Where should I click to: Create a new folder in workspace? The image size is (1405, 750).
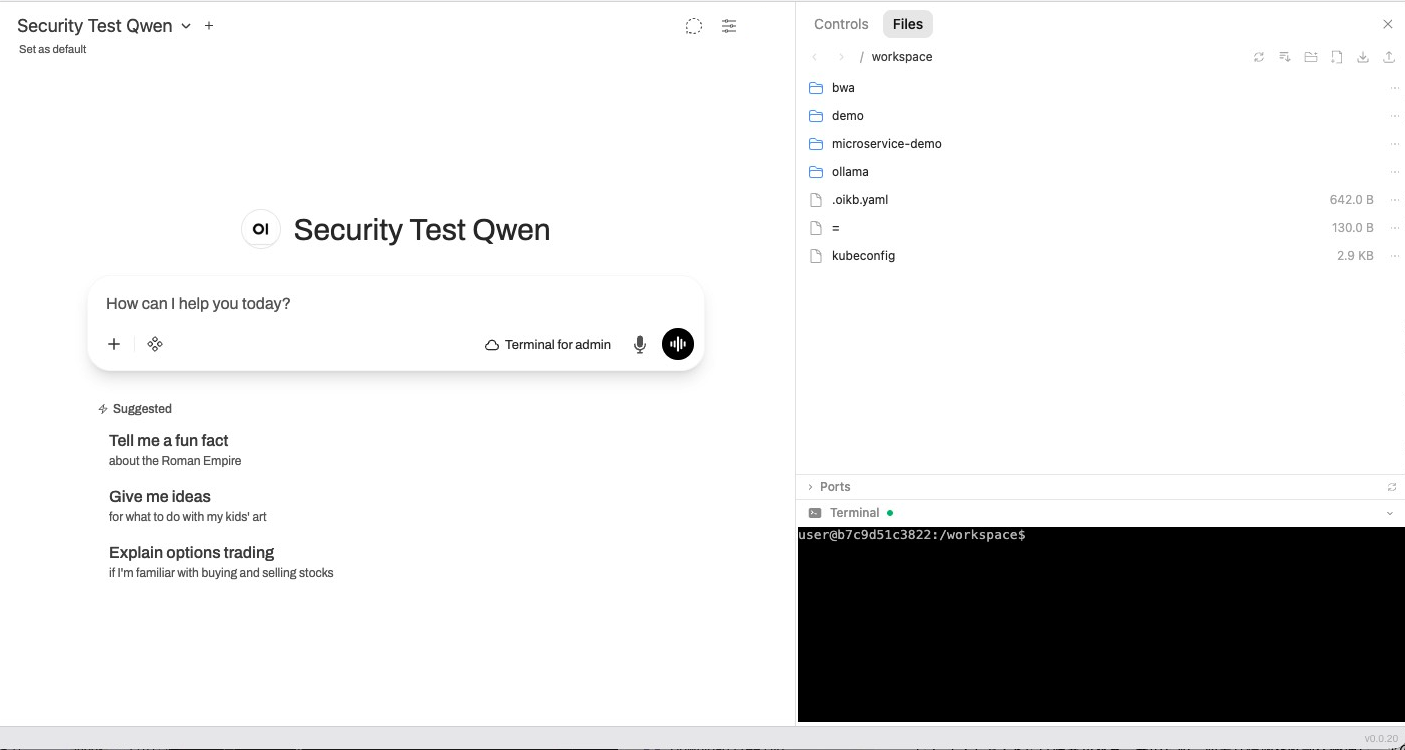pyautogui.click(x=1311, y=57)
